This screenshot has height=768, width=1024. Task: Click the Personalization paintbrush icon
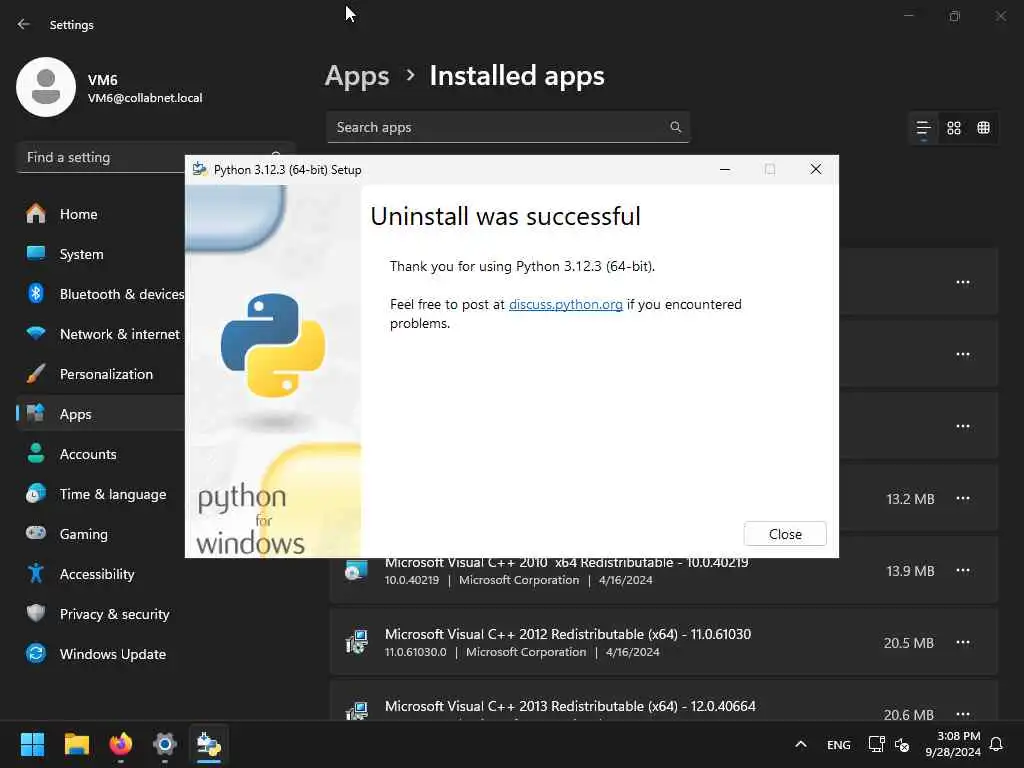pyautogui.click(x=36, y=374)
